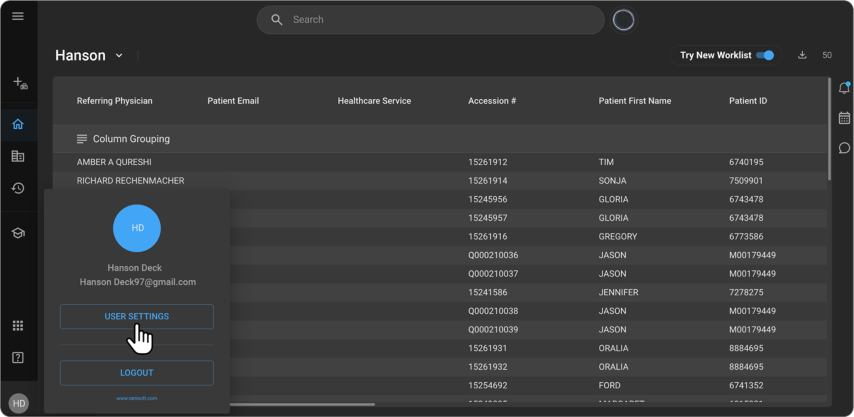Click the download worklist icon
Screen dimensions: 854x417
pyautogui.click(x=802, y=55)
